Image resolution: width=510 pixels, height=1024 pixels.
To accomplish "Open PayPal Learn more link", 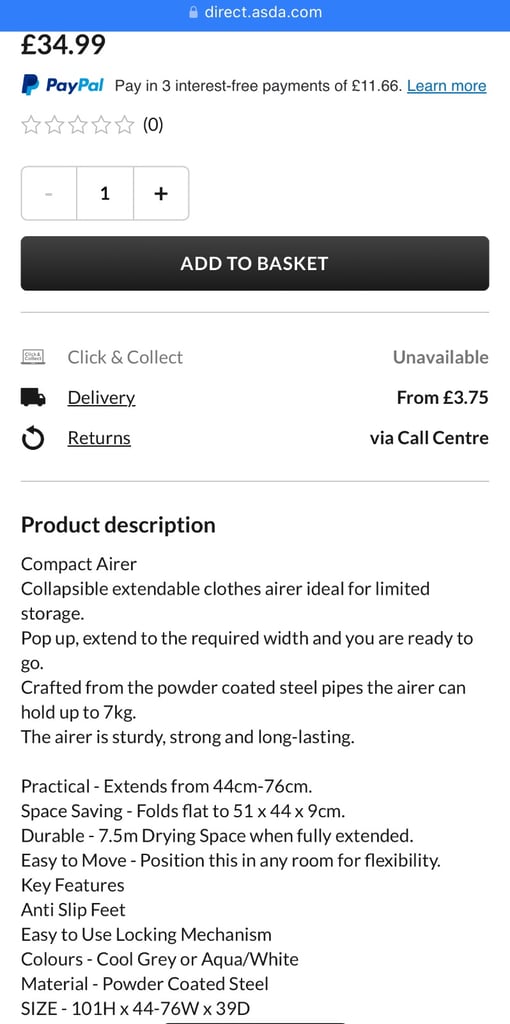I will click(x=447, y=86).
